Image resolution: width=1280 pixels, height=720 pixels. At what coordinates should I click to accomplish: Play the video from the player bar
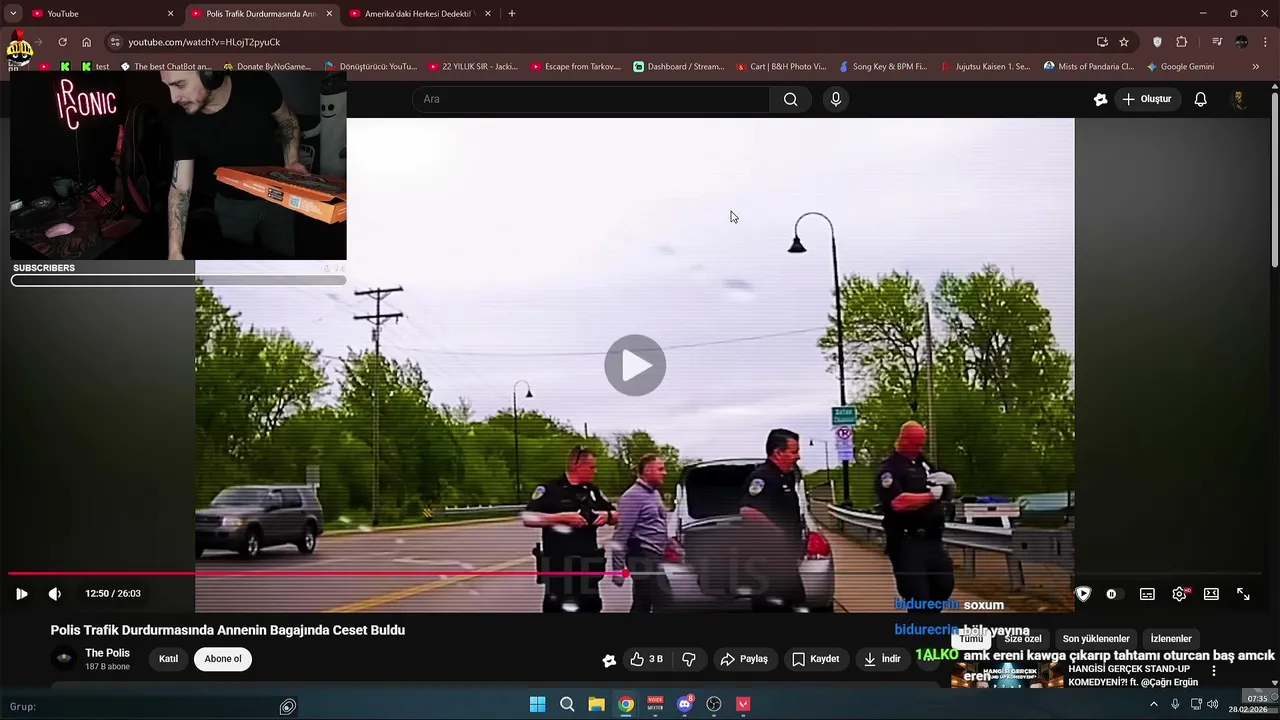coord(21,594)
